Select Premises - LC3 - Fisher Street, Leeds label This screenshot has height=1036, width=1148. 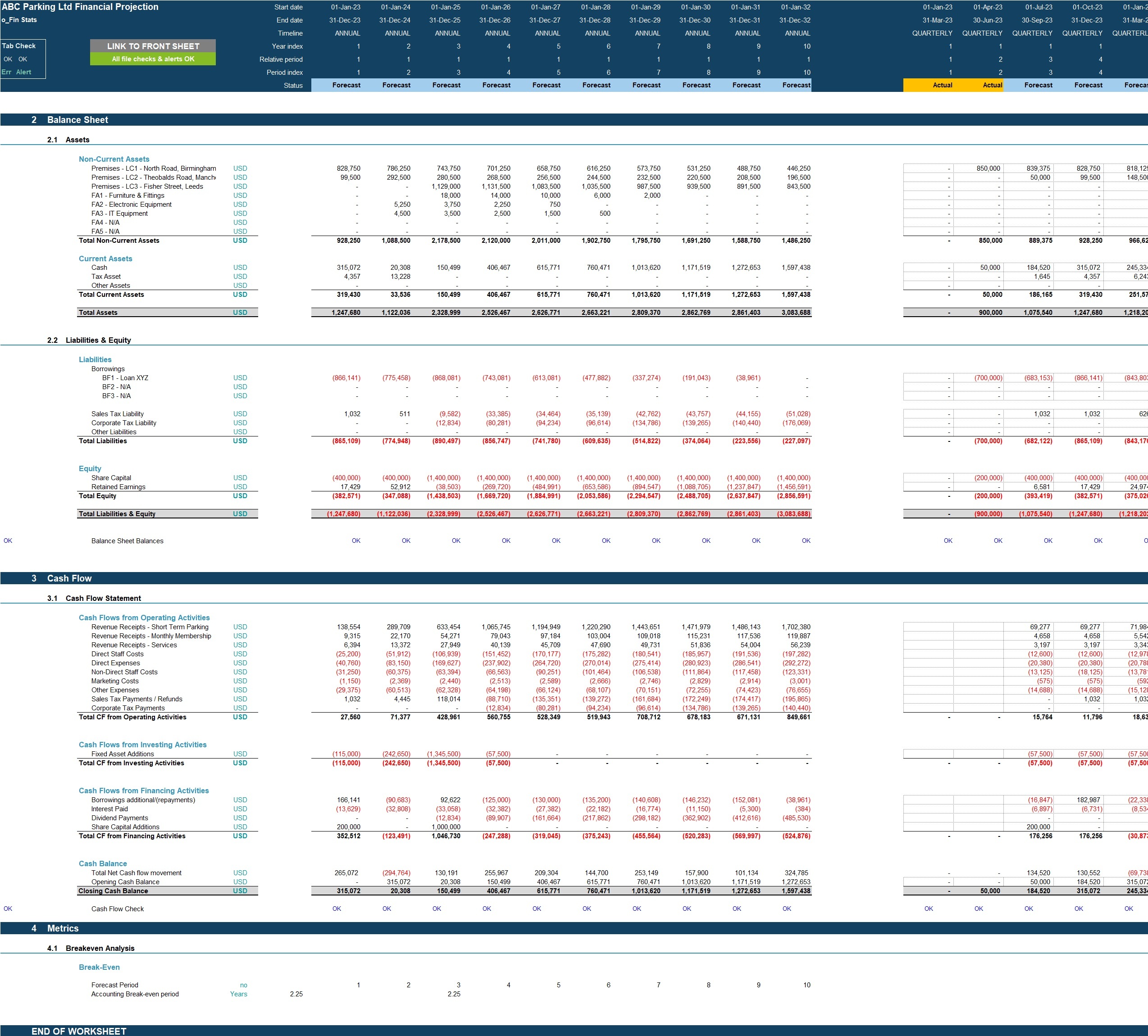pyautogui.click(x=147, y=187)
